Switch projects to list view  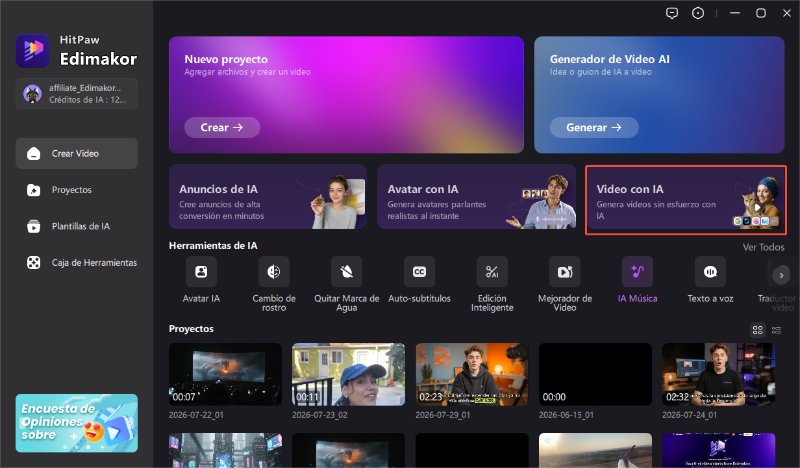coord(777,330)
